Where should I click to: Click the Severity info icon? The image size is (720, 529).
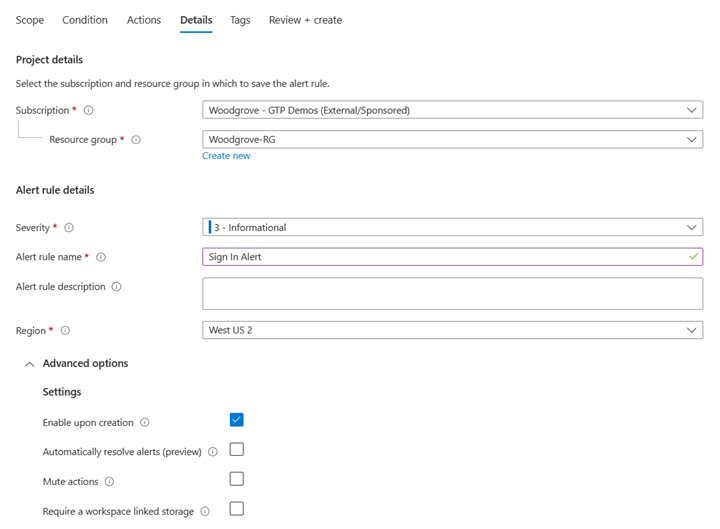(69, 228)
